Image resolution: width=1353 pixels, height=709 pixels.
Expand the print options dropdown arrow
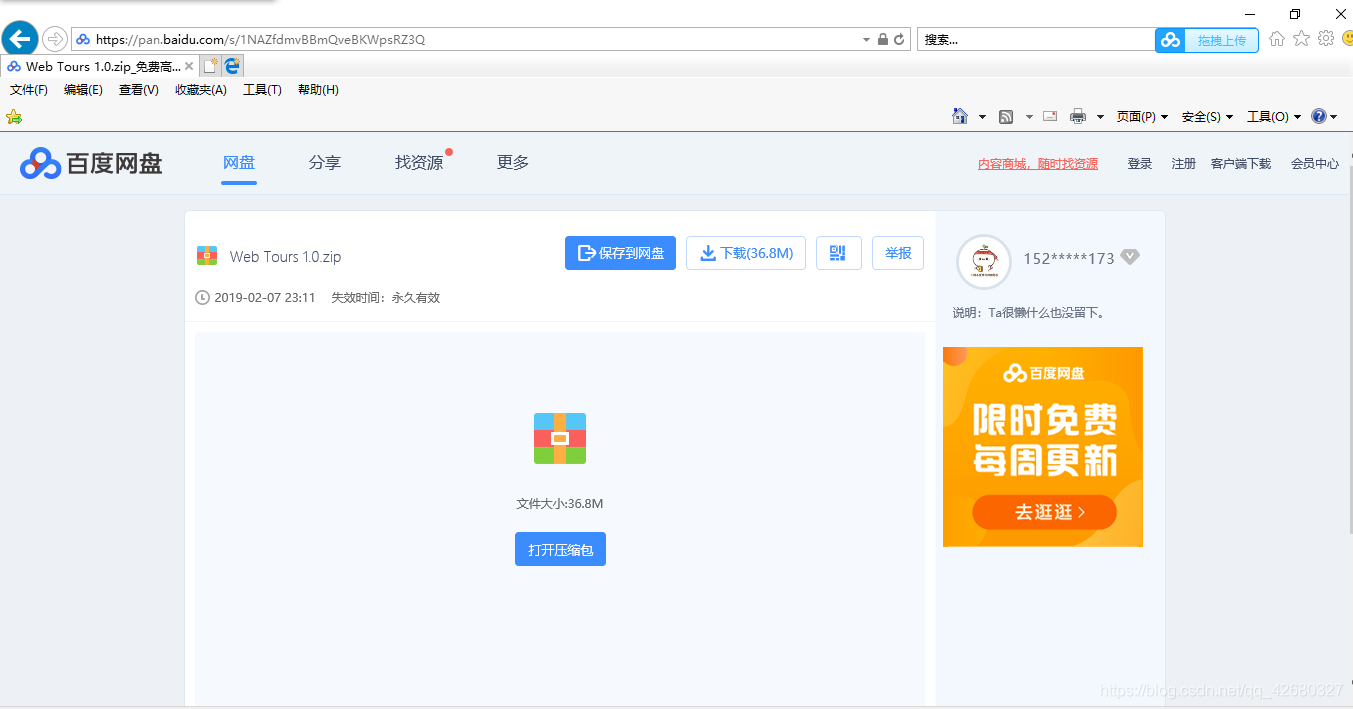[x=1100, y=117]
